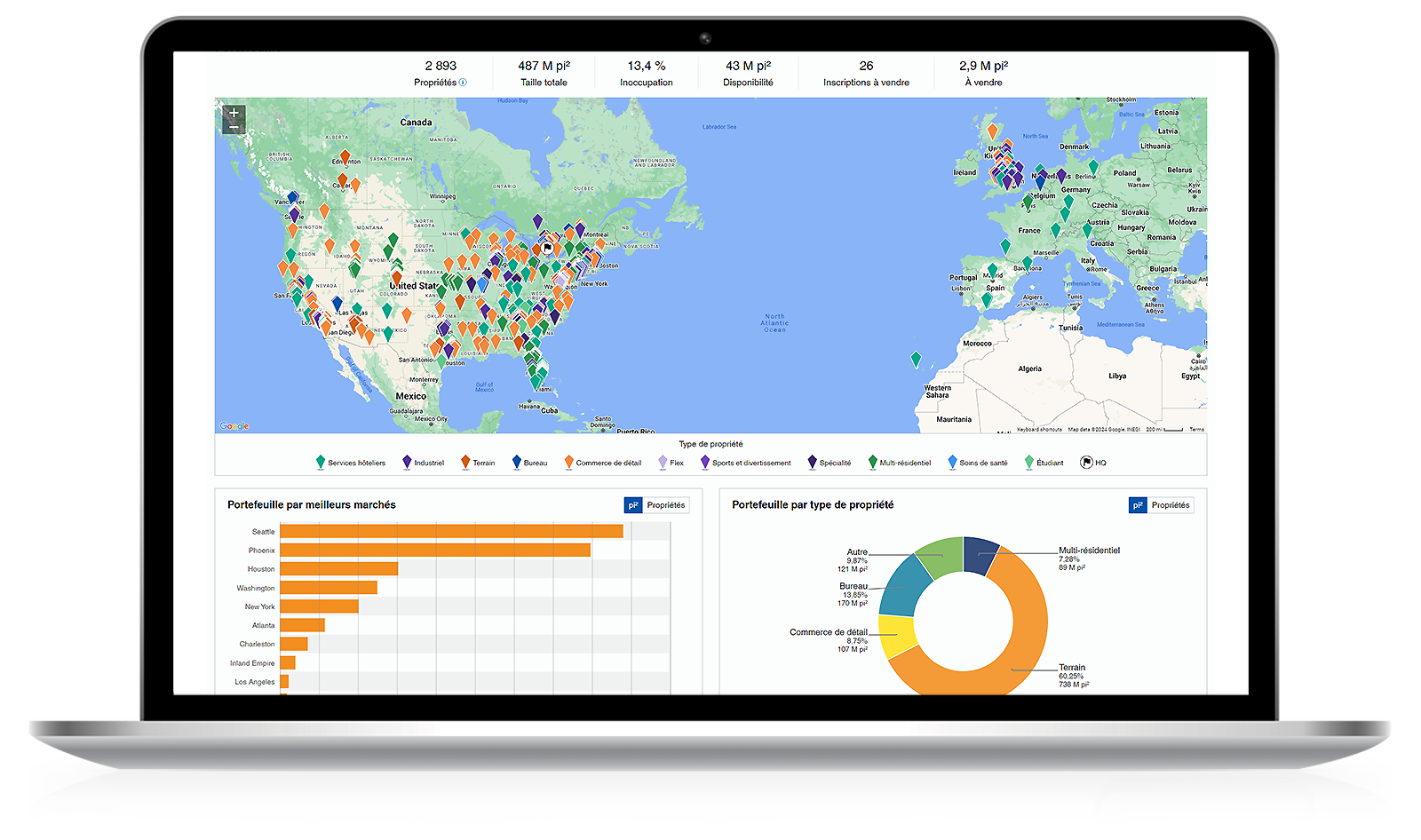The width and height of the screenshot is (1421, 840).
Task: Click the Edmonton land marker on map
Action: click(x=345, y=156)
